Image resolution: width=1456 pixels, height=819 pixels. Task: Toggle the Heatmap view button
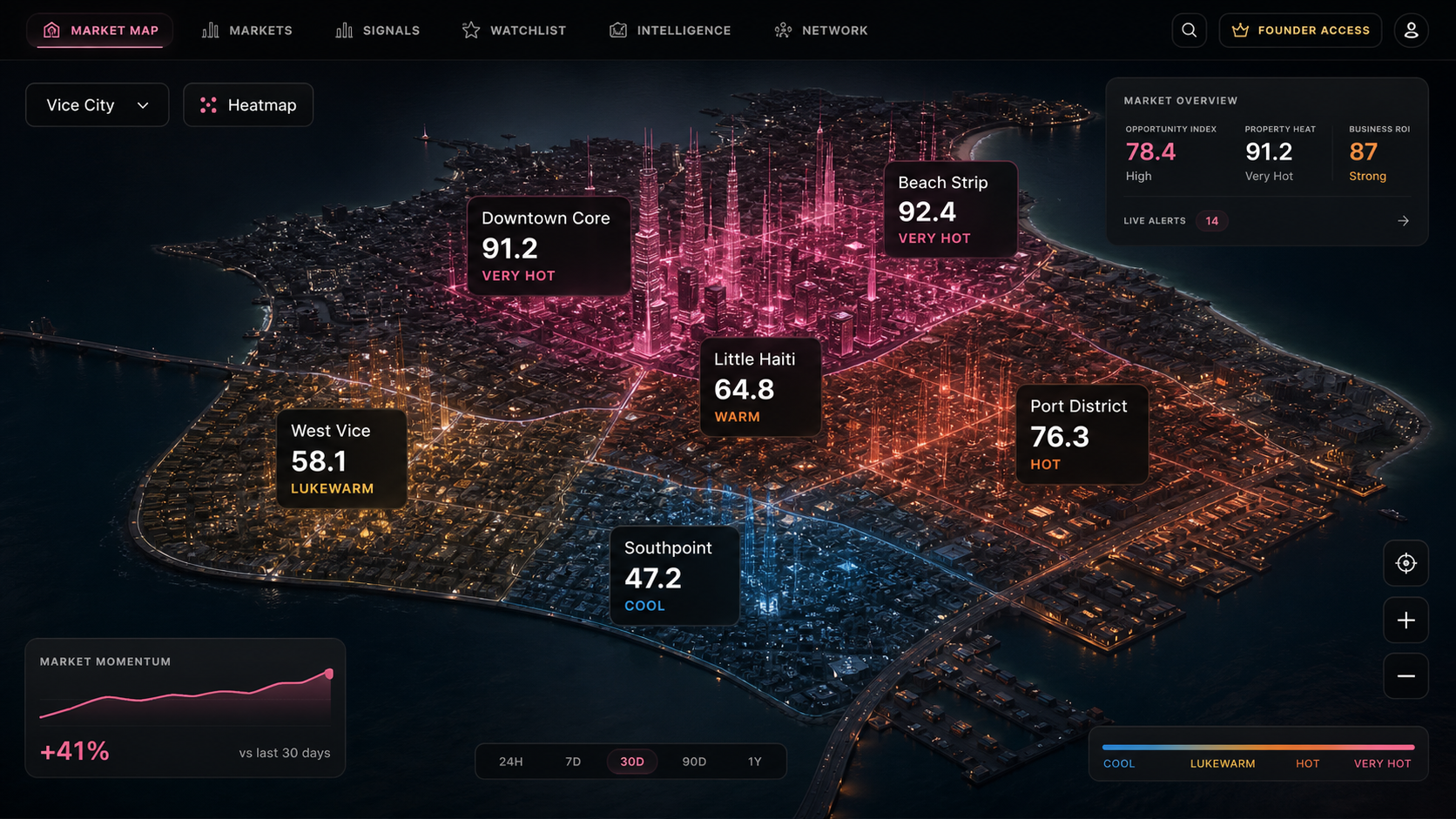(x=248, y=104)
